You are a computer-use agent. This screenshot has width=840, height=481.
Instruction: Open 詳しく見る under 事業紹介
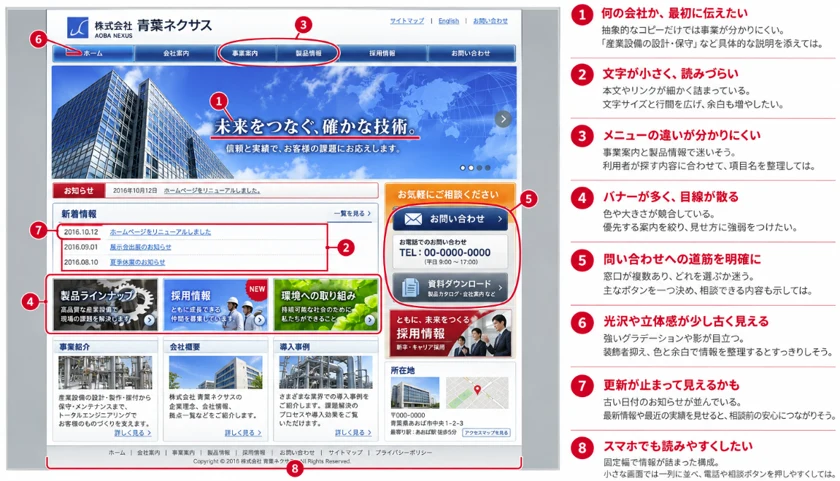(132, 433)
